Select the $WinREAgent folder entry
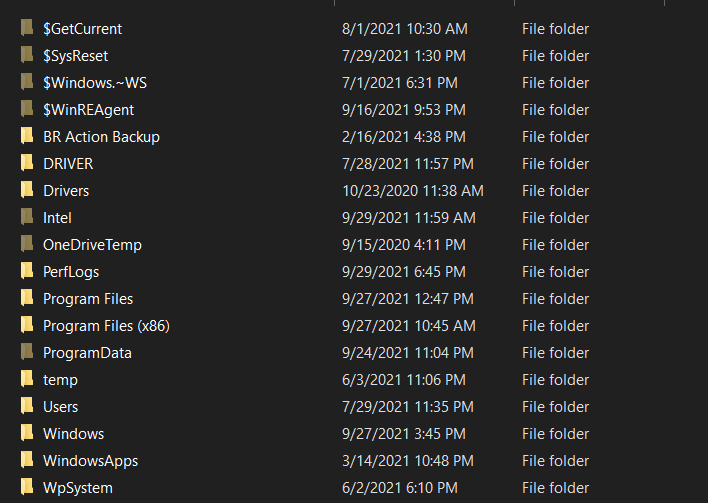 click(88, 110)
